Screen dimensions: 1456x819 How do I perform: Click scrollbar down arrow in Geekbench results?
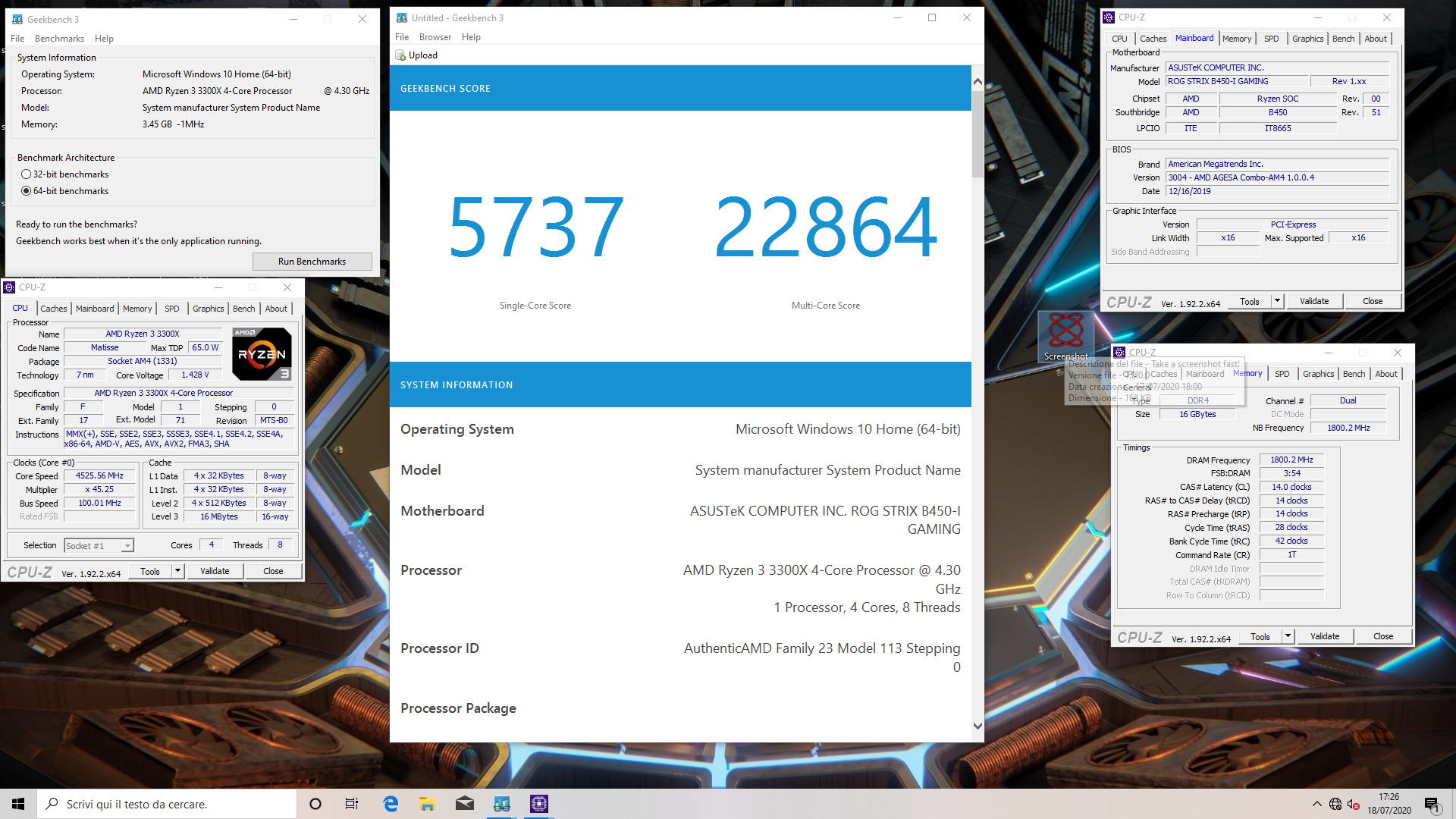pos(977,726)
